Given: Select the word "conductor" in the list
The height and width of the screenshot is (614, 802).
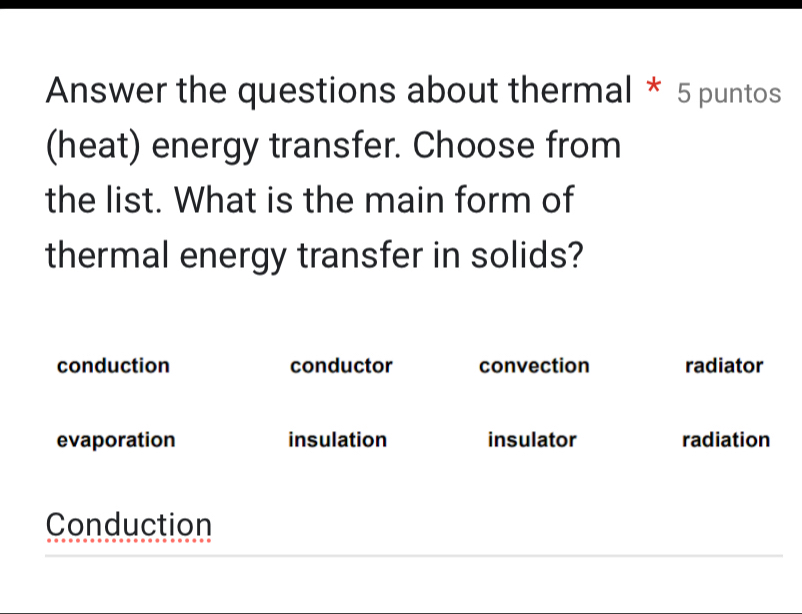Looking at the screenshot, I should pyautogui.click(x=341, y=366).
